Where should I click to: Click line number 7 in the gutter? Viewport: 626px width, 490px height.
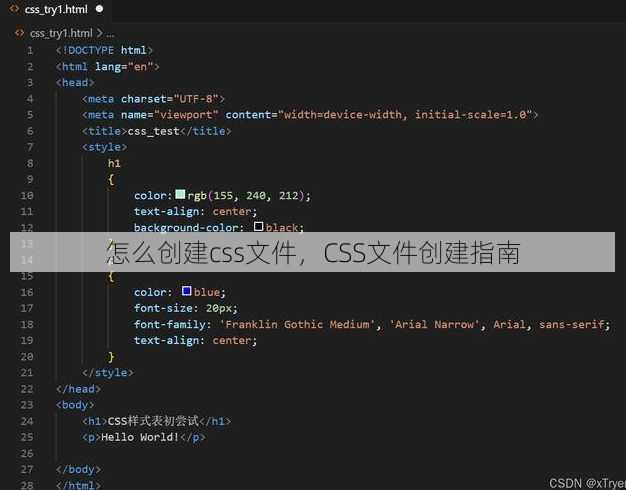(30, 147)
